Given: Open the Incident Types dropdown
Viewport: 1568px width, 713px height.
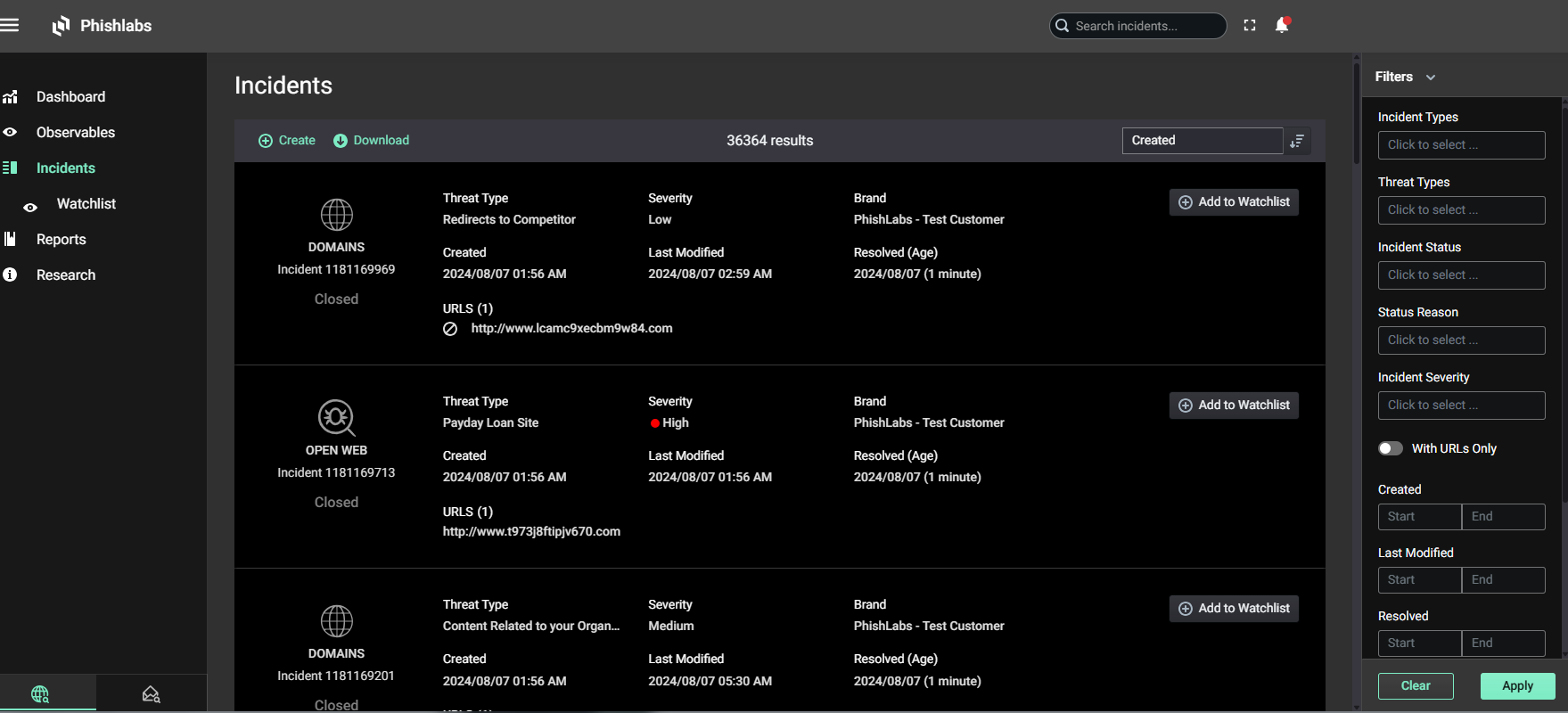Looking at the screenshot, I should 1461,145.
